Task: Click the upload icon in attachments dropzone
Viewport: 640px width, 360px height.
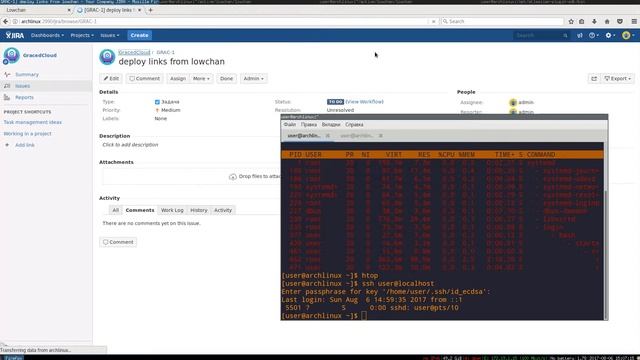Action: click(x=233, y=177)
